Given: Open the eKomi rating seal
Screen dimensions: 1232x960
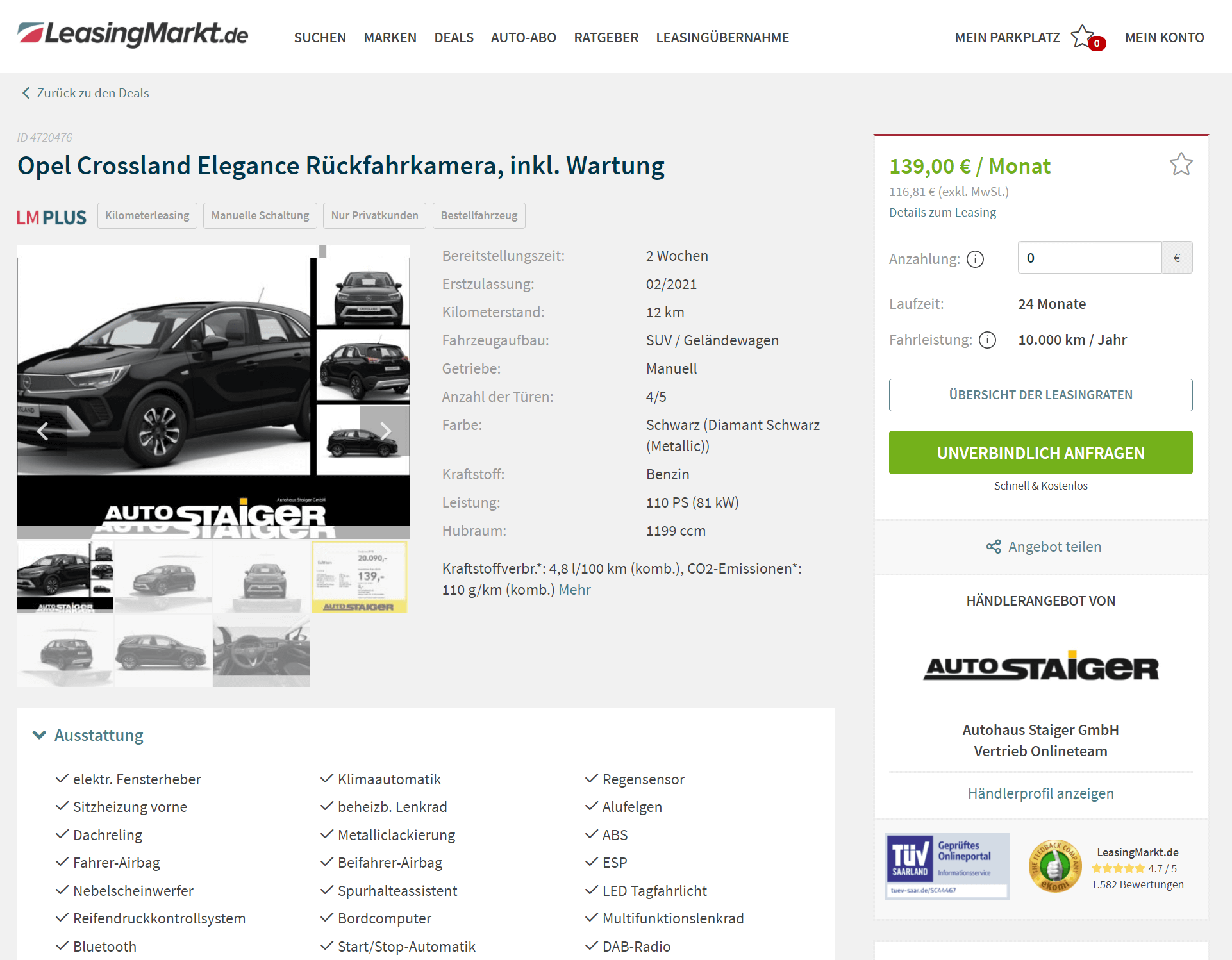Looking at the screenshot, I should tap(1055, 866).
